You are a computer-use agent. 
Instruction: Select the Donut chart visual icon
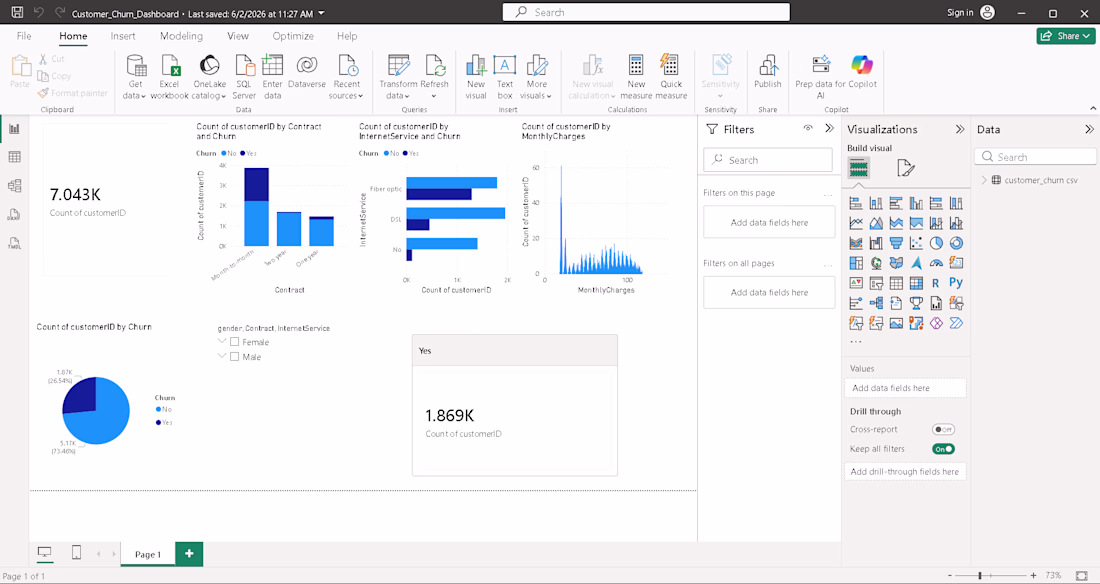click(x=955, y=243)
